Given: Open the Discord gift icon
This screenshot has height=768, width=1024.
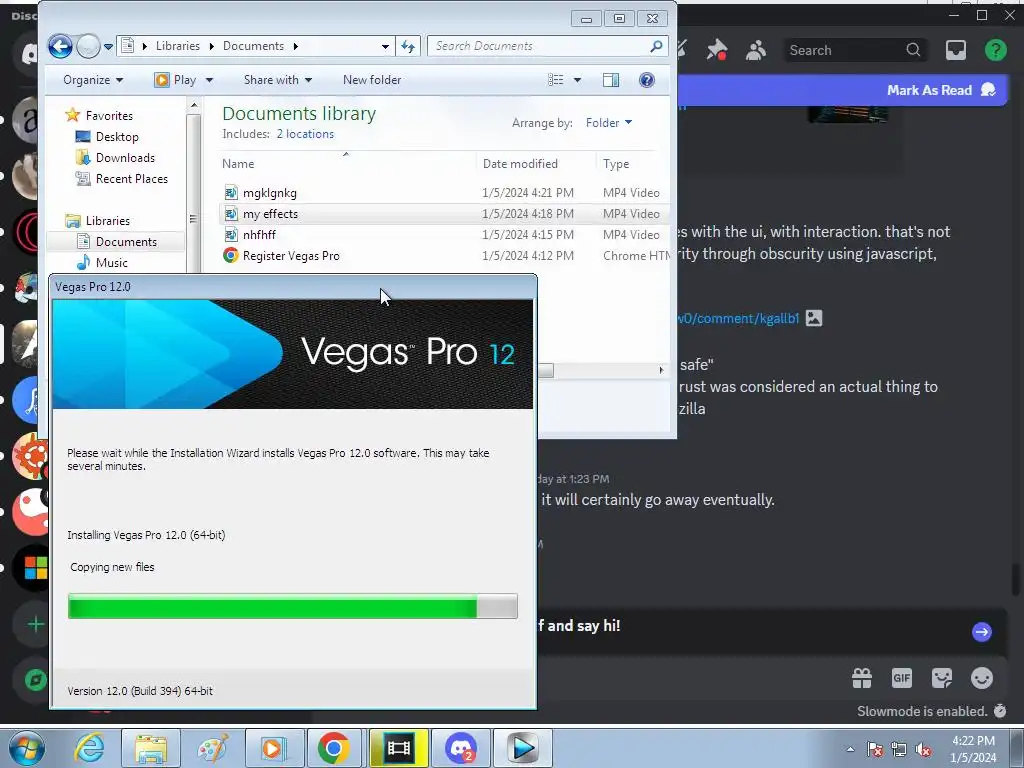Looking at the screenshot, I should (x=862, y=678).
